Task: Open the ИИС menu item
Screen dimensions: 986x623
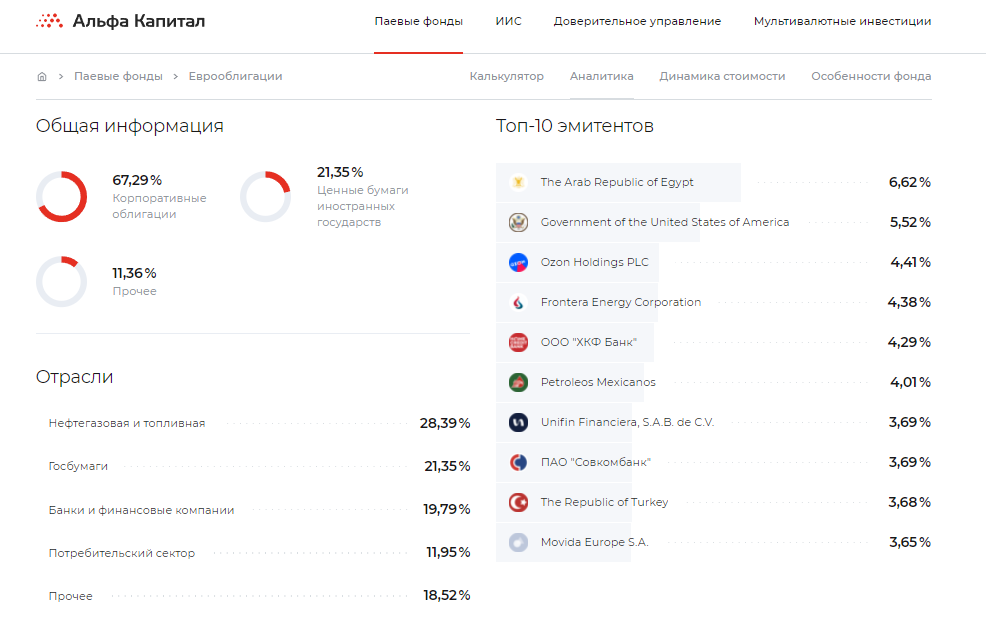Action: click(508, 21)
